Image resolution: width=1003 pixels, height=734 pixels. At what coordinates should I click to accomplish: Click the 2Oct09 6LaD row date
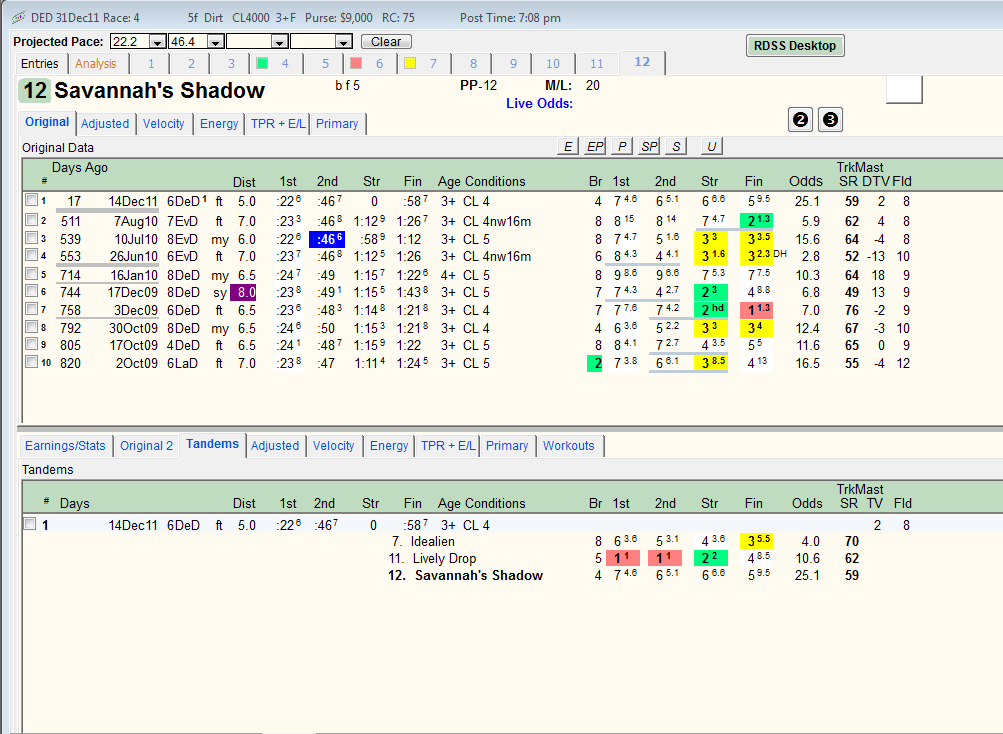coord(136,363)
